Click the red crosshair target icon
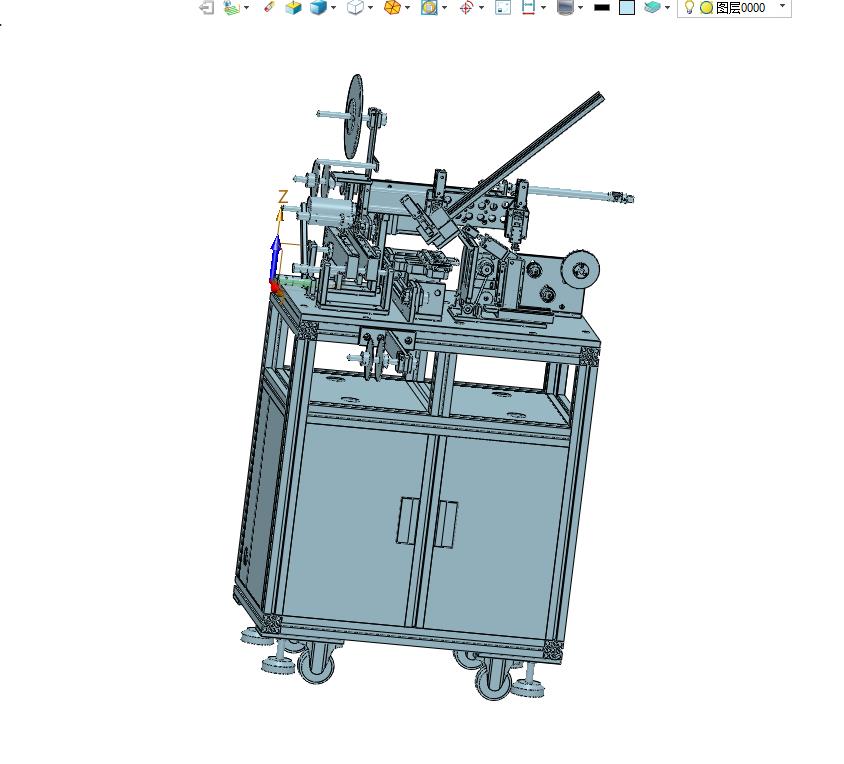 pyautogui.click(x=467, y=8)
